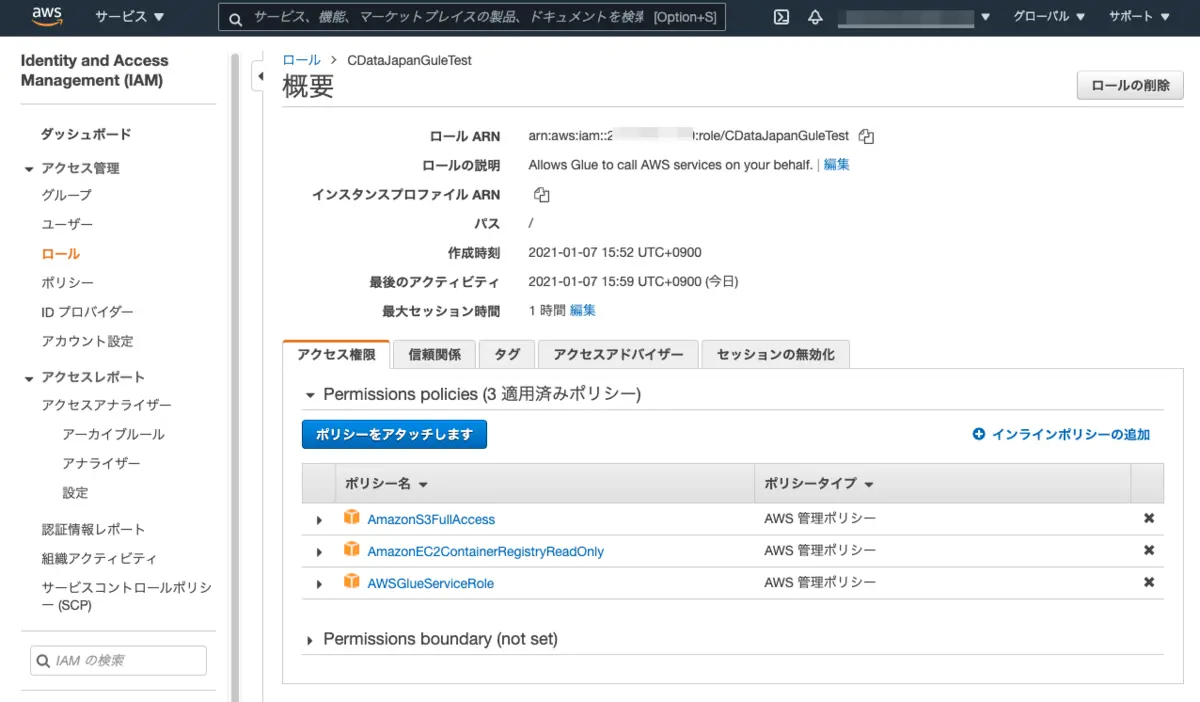Viewport: 1200px width, 702px height.
Task: Click the IAM の検索 search field
Action: tap(118, 660)
